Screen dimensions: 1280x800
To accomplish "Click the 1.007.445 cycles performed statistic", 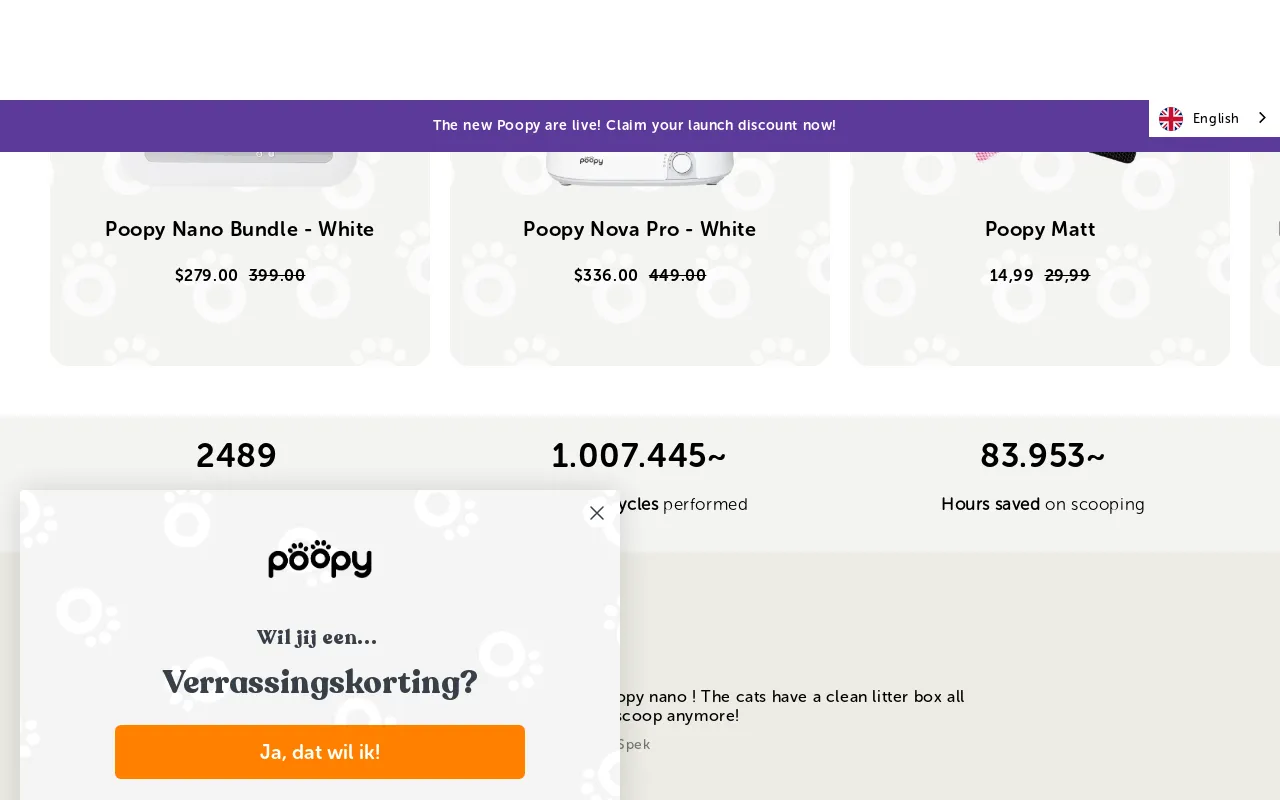I will (638, 456).
